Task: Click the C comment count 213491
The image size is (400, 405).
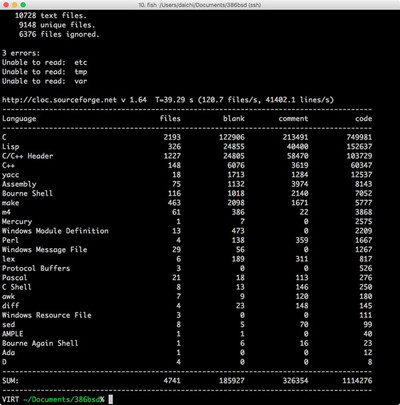Action: pyautogui.click(x=295, y=137)
